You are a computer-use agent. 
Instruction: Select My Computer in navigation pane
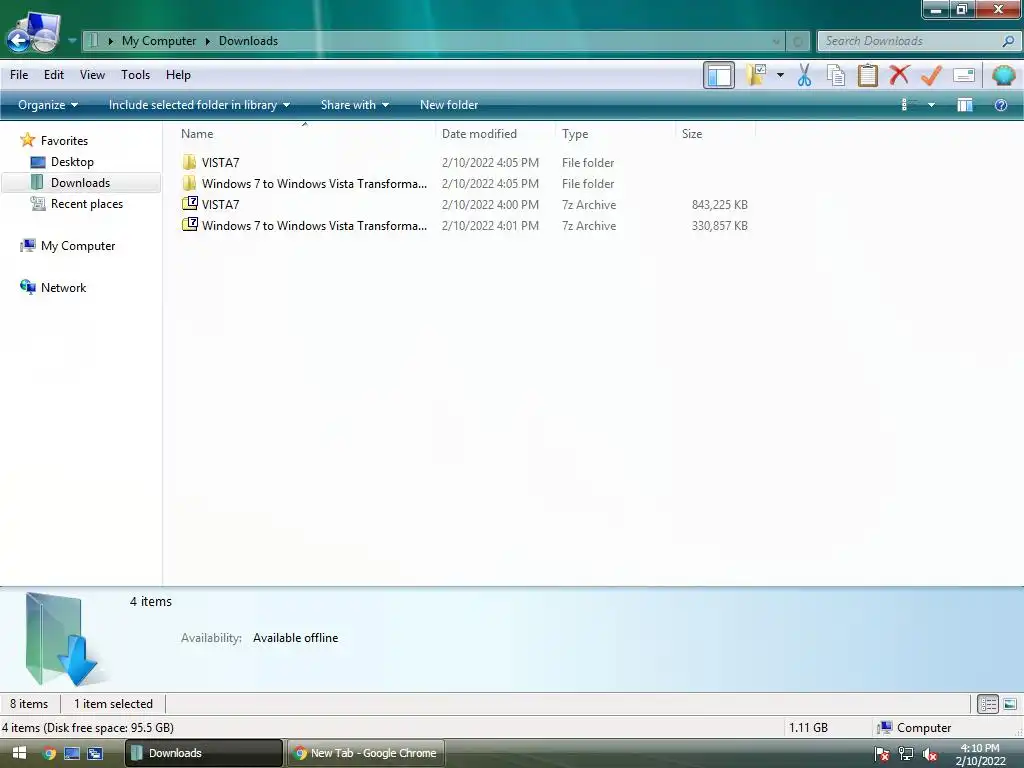(78, 246)
